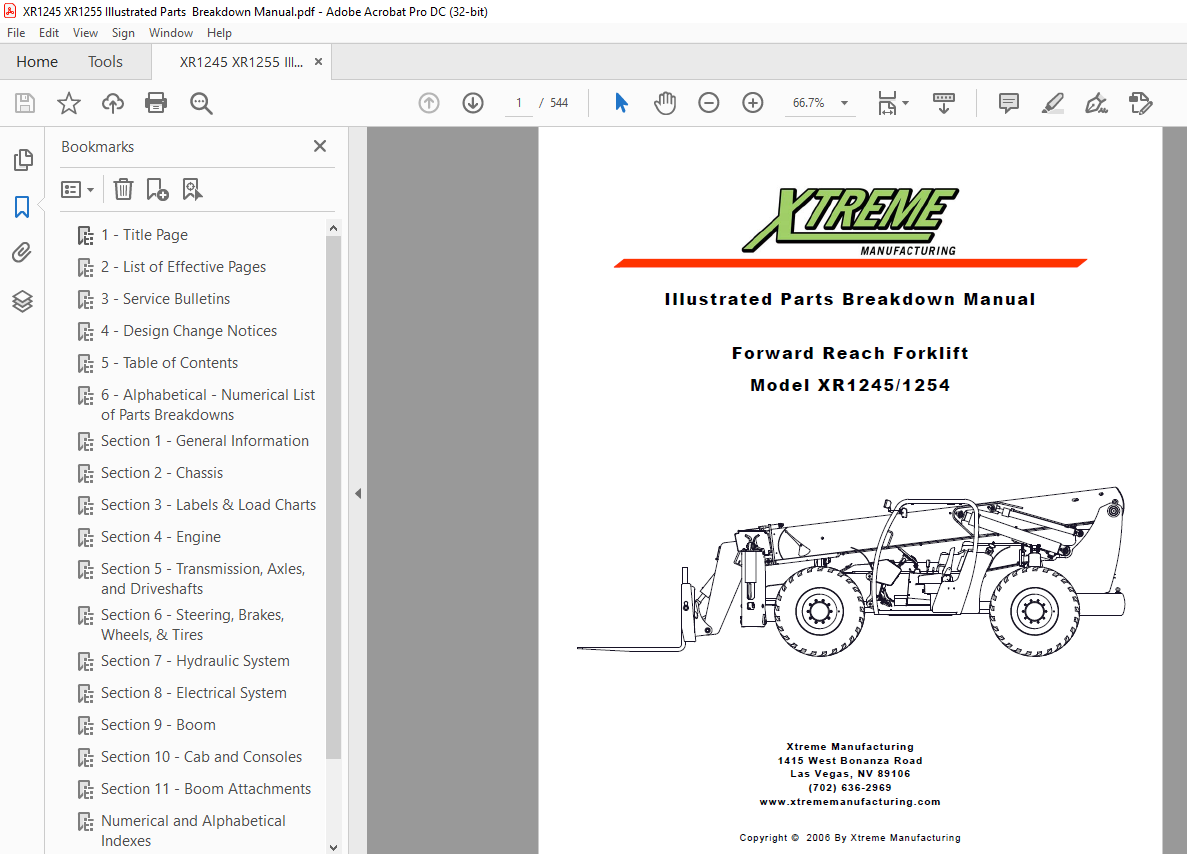Viewport: 1187px width, 854px height.
Task: Open bookmark Alphabetical - Numerical List
Action: [x=207, y=404]
